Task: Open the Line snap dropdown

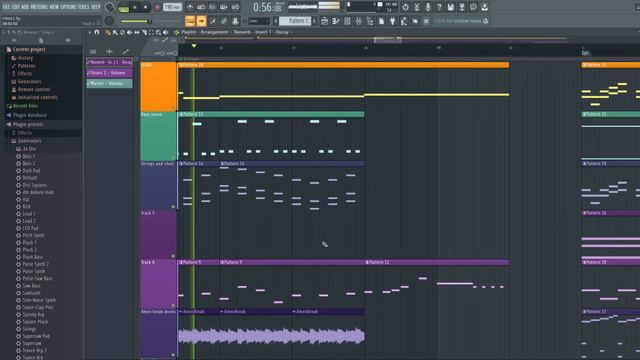Action: tap(258, 21)
